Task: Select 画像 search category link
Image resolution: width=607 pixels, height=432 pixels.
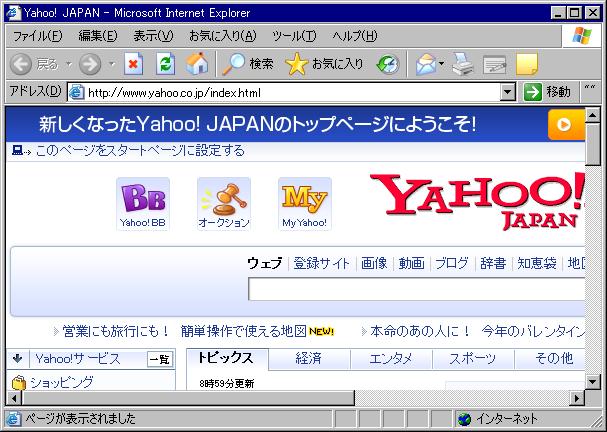Action: tap(374, 264)
